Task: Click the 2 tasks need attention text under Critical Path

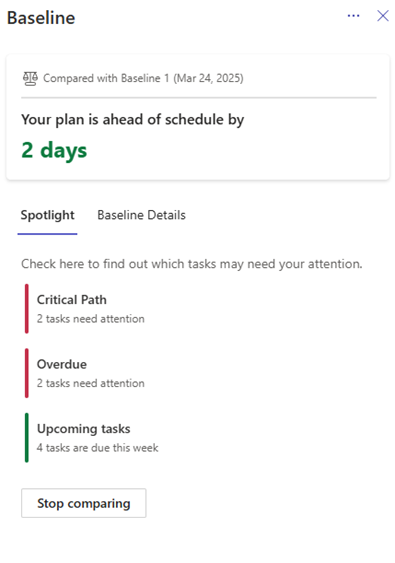Action: (90, 319)
